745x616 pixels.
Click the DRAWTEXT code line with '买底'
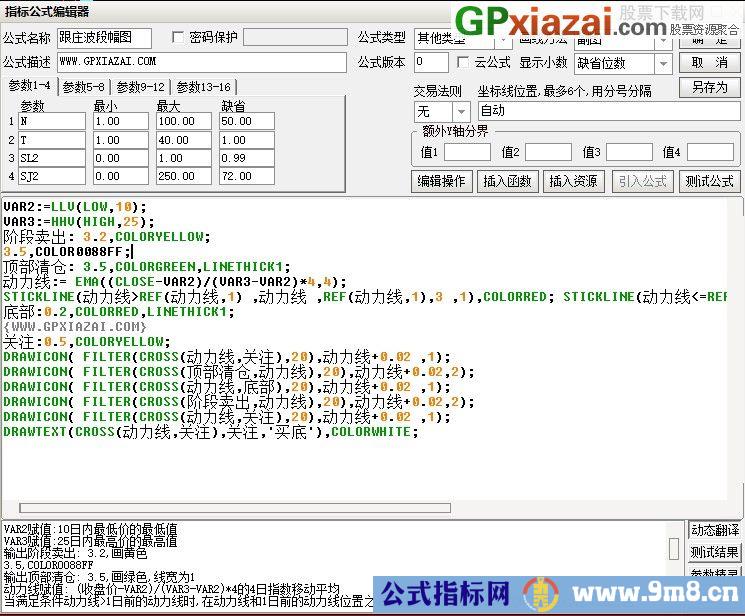point(210,432)
